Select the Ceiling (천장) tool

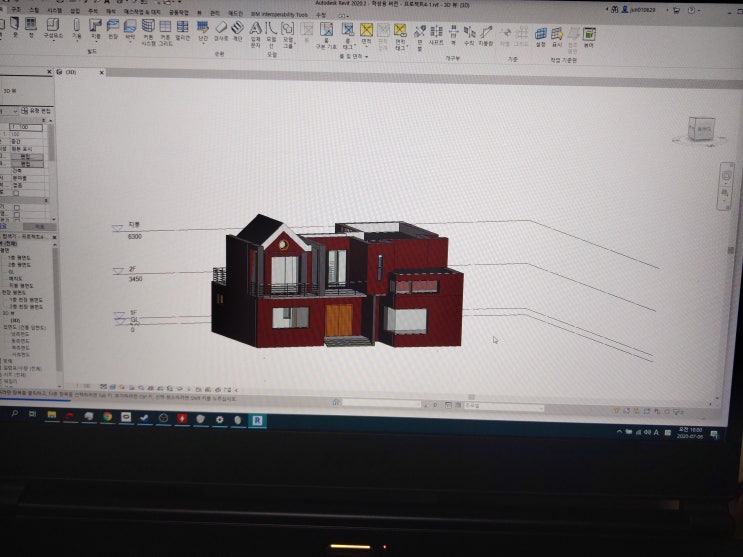(113, 29)
